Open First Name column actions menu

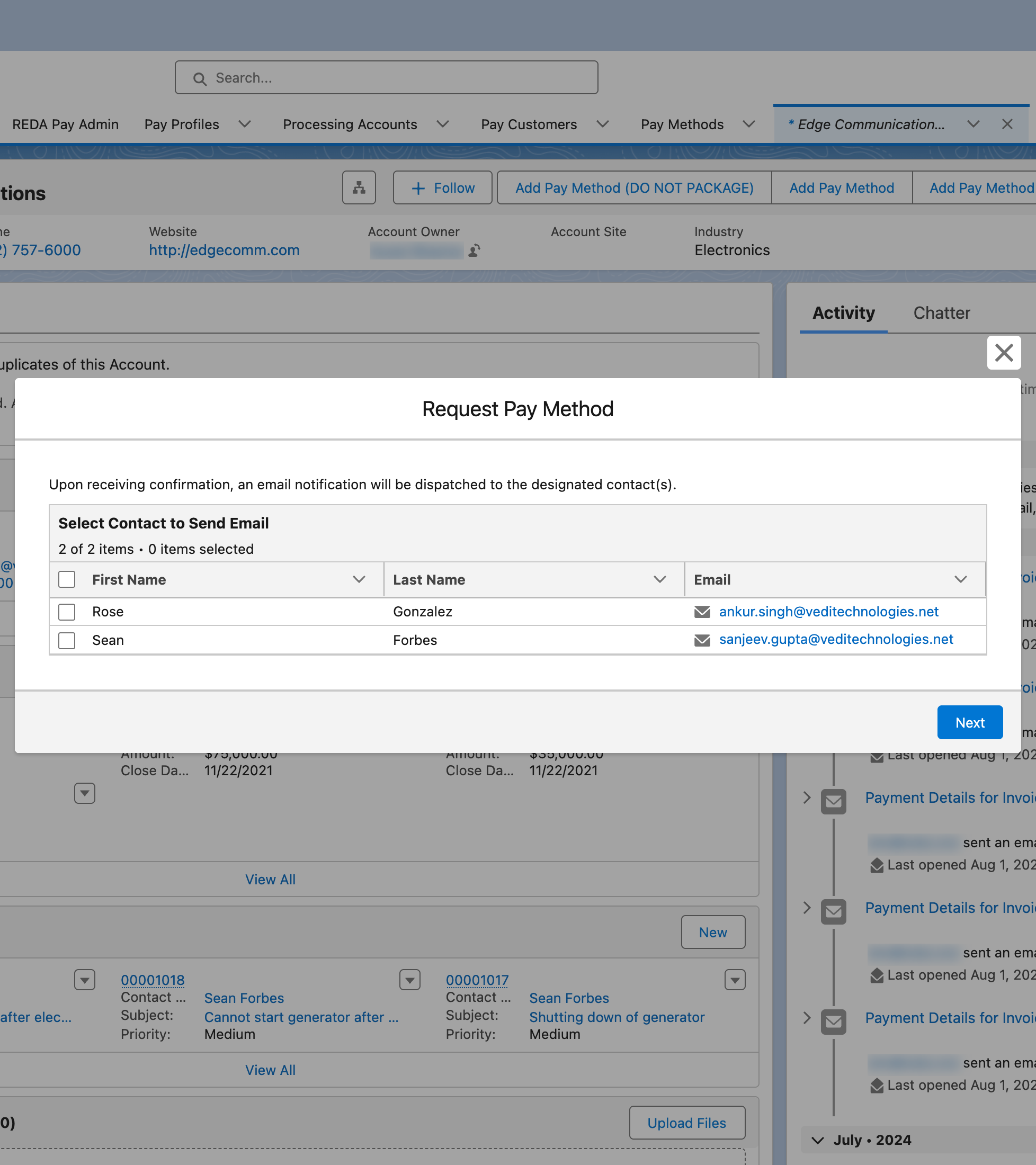pyautogui.click(x=359, y=580)
